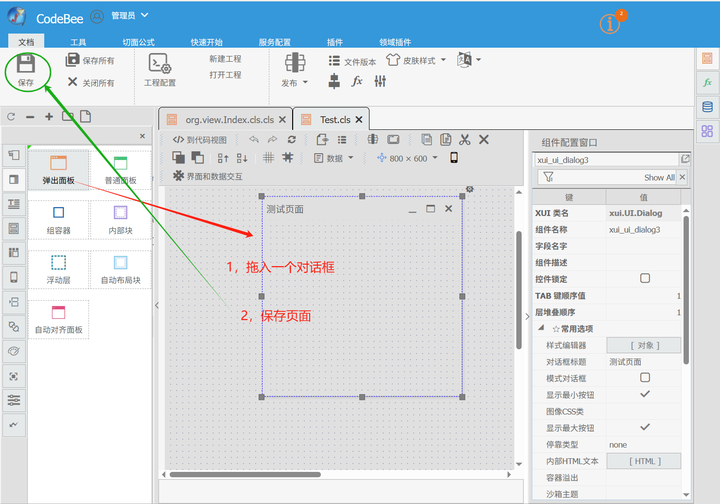
Task: Click the 内部HTML文本 [HTML] button
Action: [x=644, y=461]
